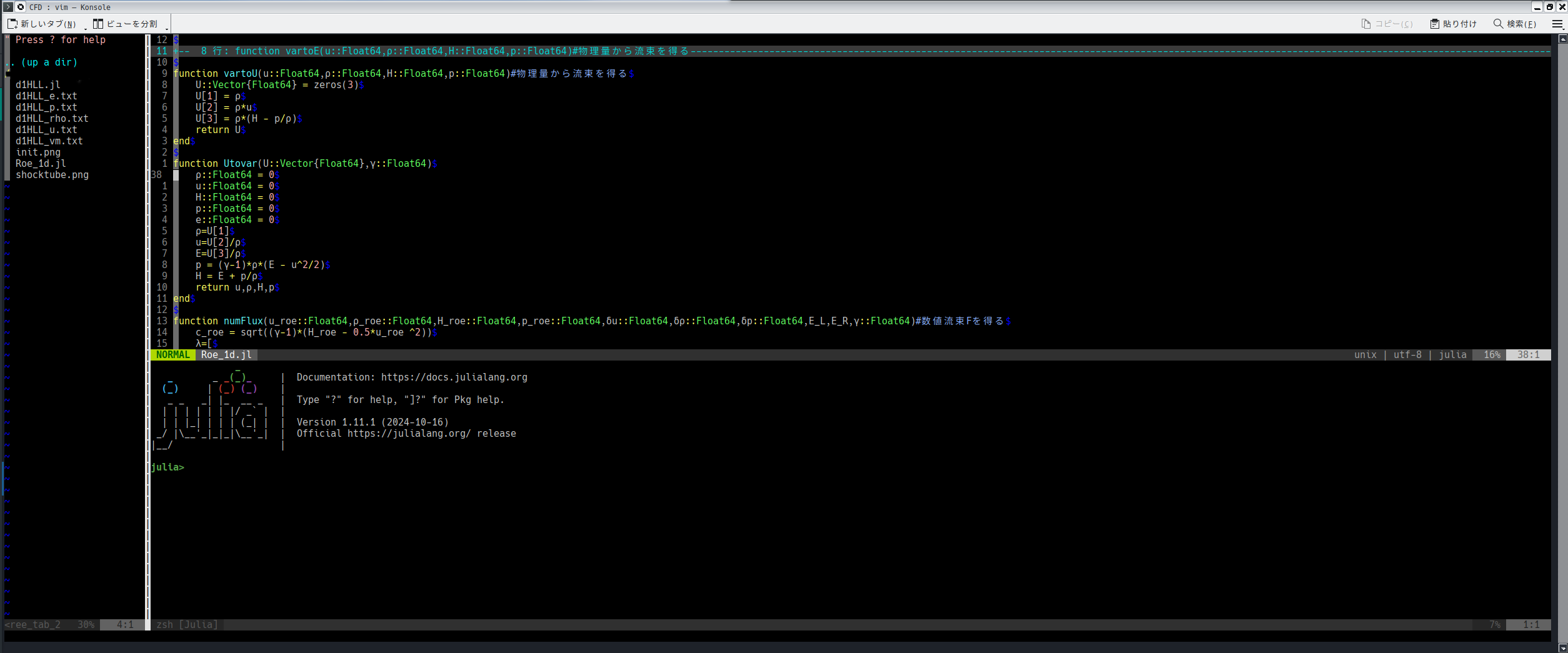Click the 'return u,p,H,ρ' line
Viewport: 1568px width, 653px height.
click(x=237, y=287)
